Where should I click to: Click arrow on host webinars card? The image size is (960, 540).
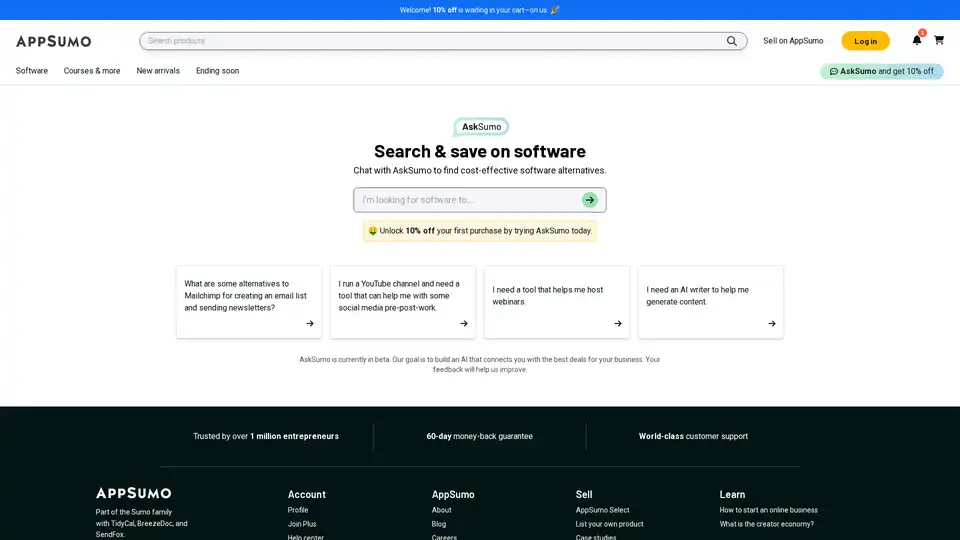tap(618, 323)
